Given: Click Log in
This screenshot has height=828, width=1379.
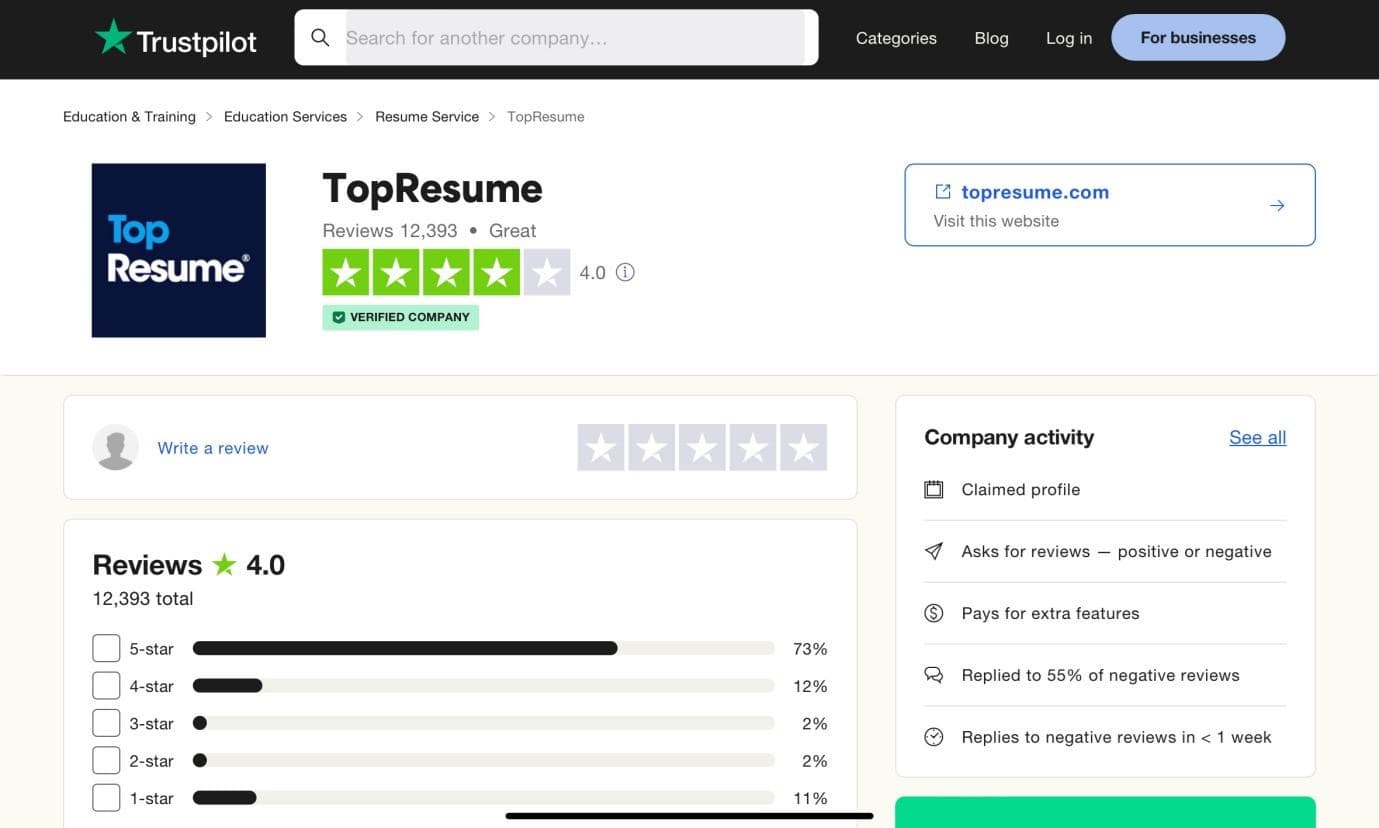Looking at the screenshot, I should (x=1069, y=38).
